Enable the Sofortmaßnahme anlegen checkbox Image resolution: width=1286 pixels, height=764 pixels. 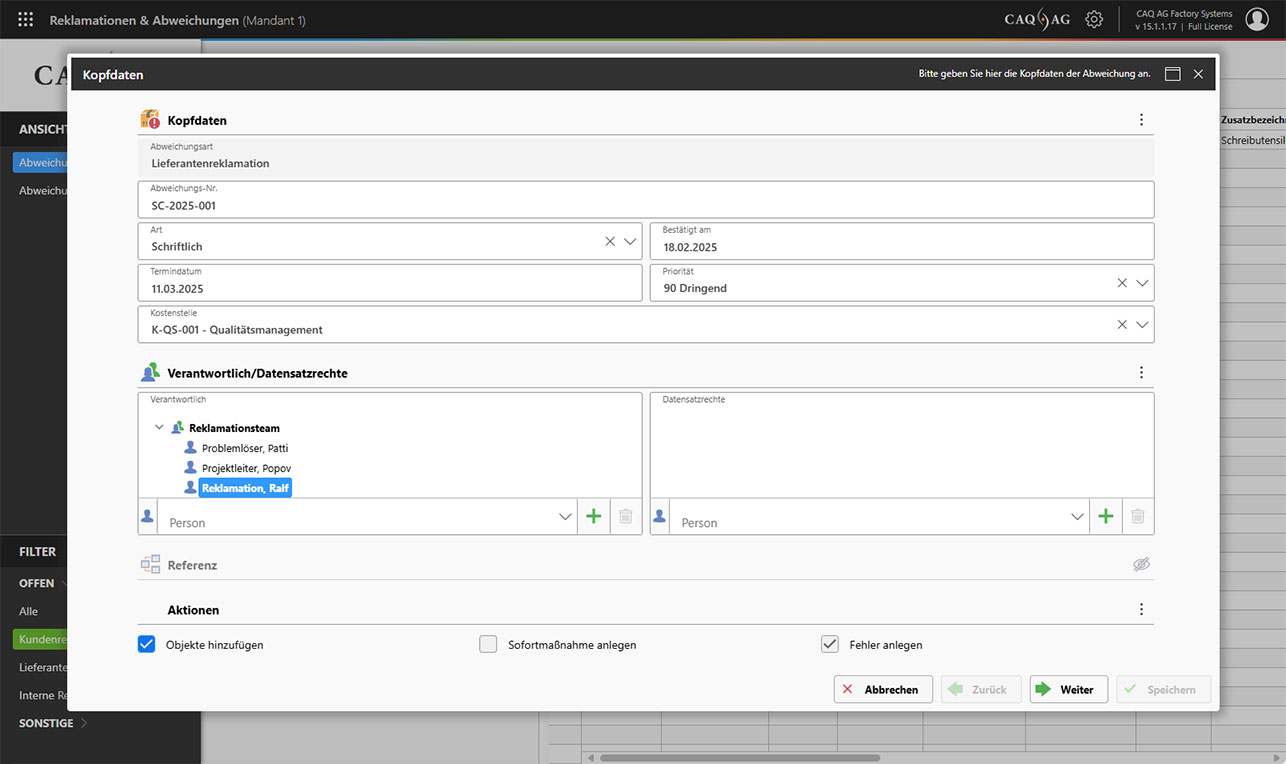click(488, 644)
